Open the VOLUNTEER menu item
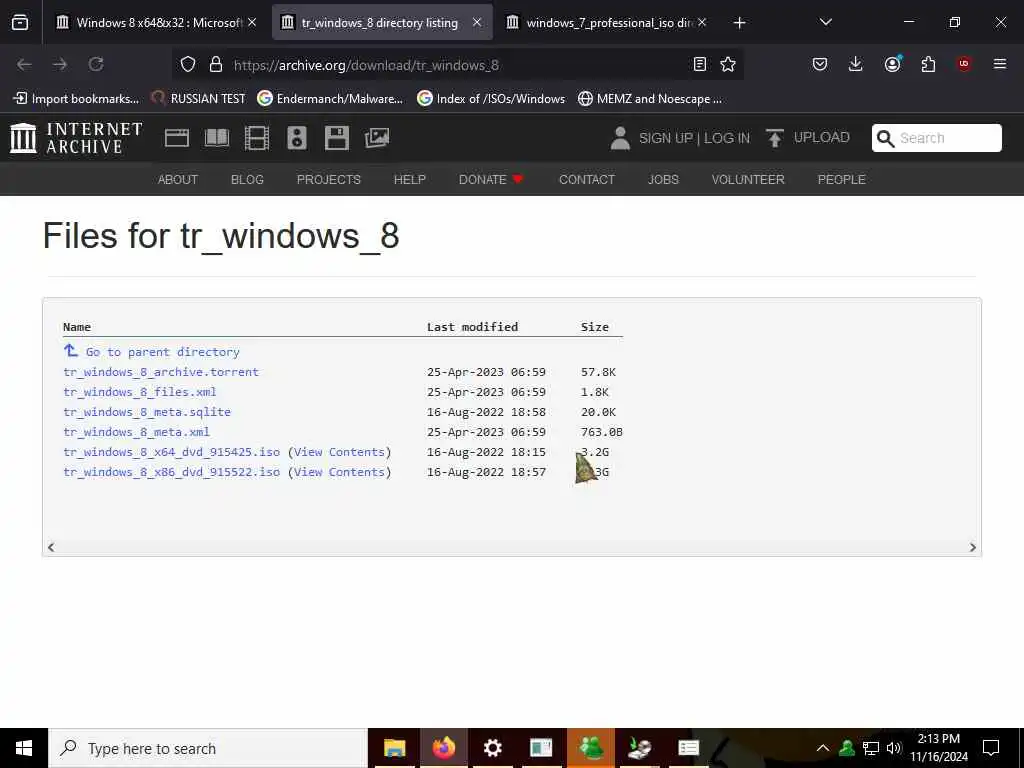Image resolution: width=1024 pixels, height=768 pixels. 748,180
